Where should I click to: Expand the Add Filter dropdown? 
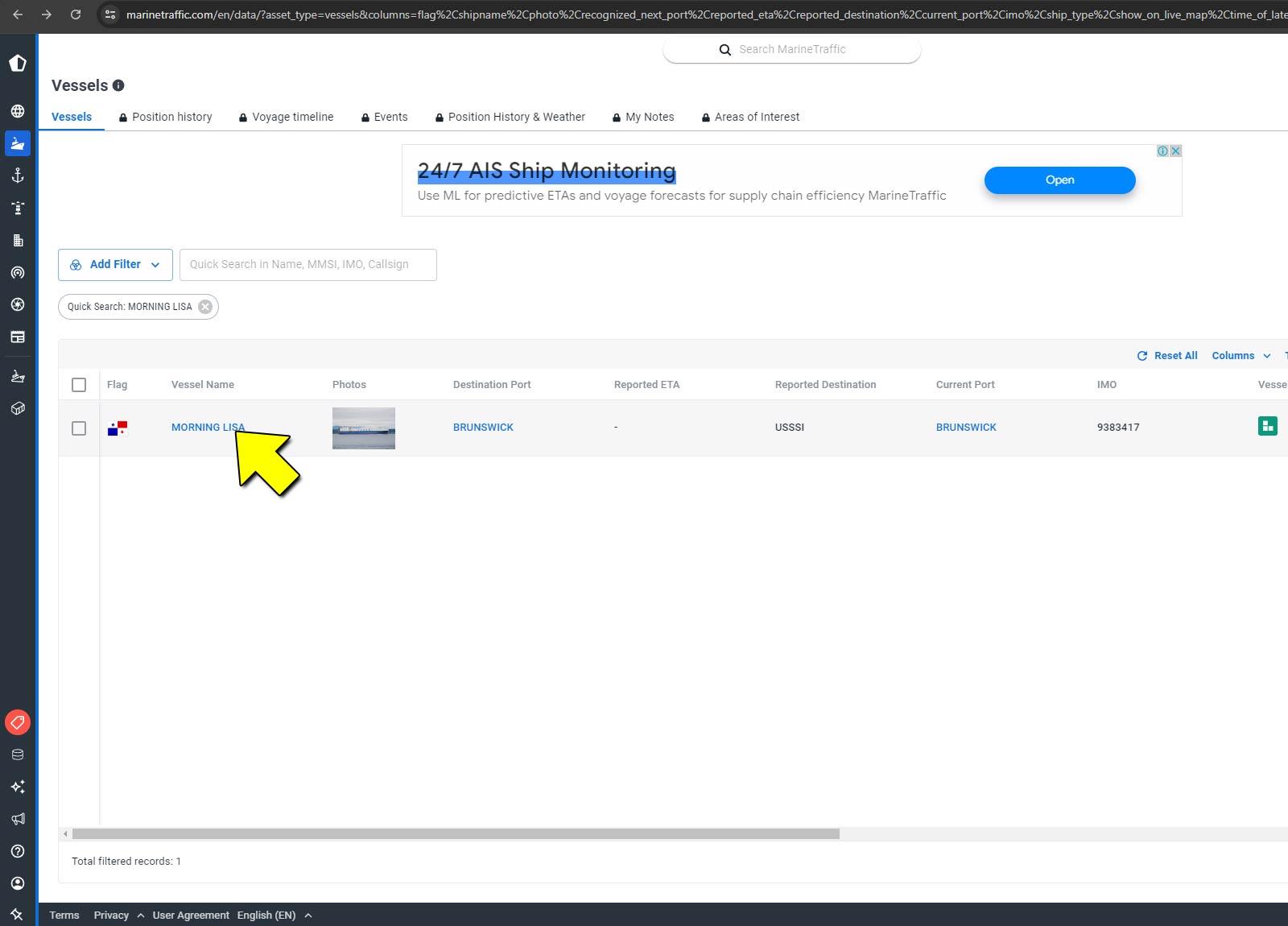tap(115, 265)
